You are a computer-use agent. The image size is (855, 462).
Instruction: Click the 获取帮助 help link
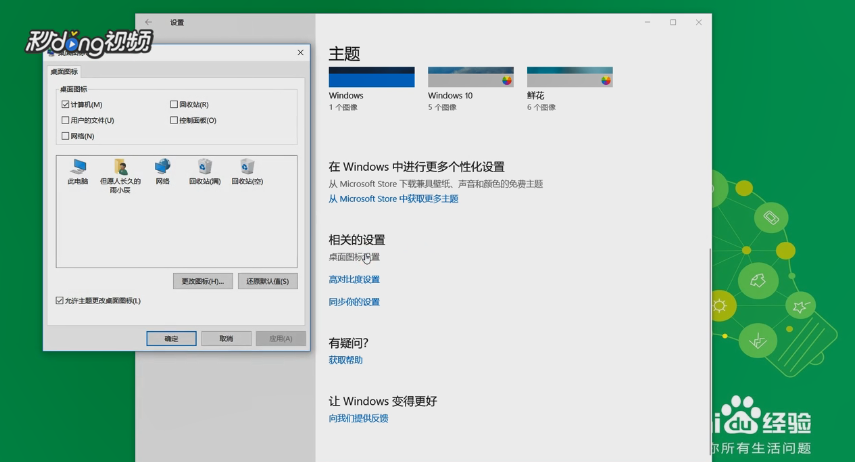tap(345, 360)
